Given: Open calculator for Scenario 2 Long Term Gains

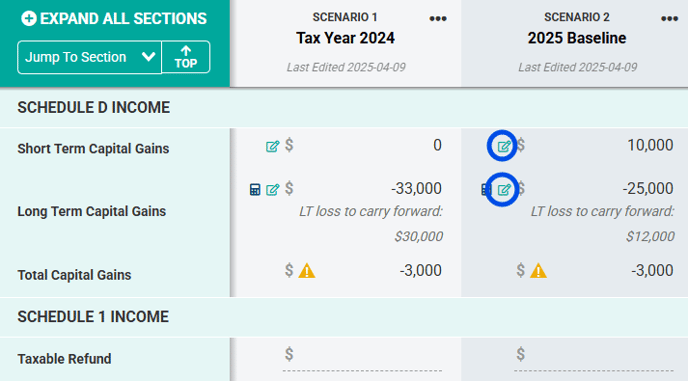Looking at the screenshot, I should click(485, 190).
